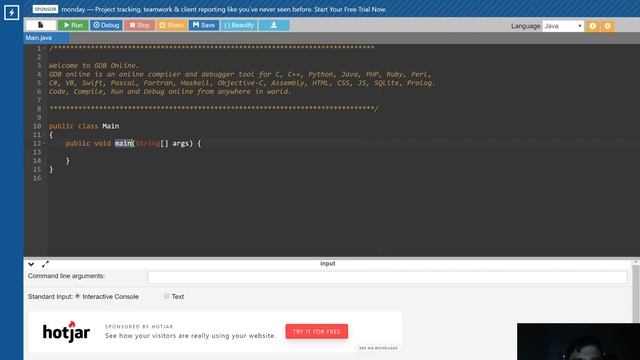This screenshot has height=360, width=640.
Task: Run the Java program
Action: 73,25
